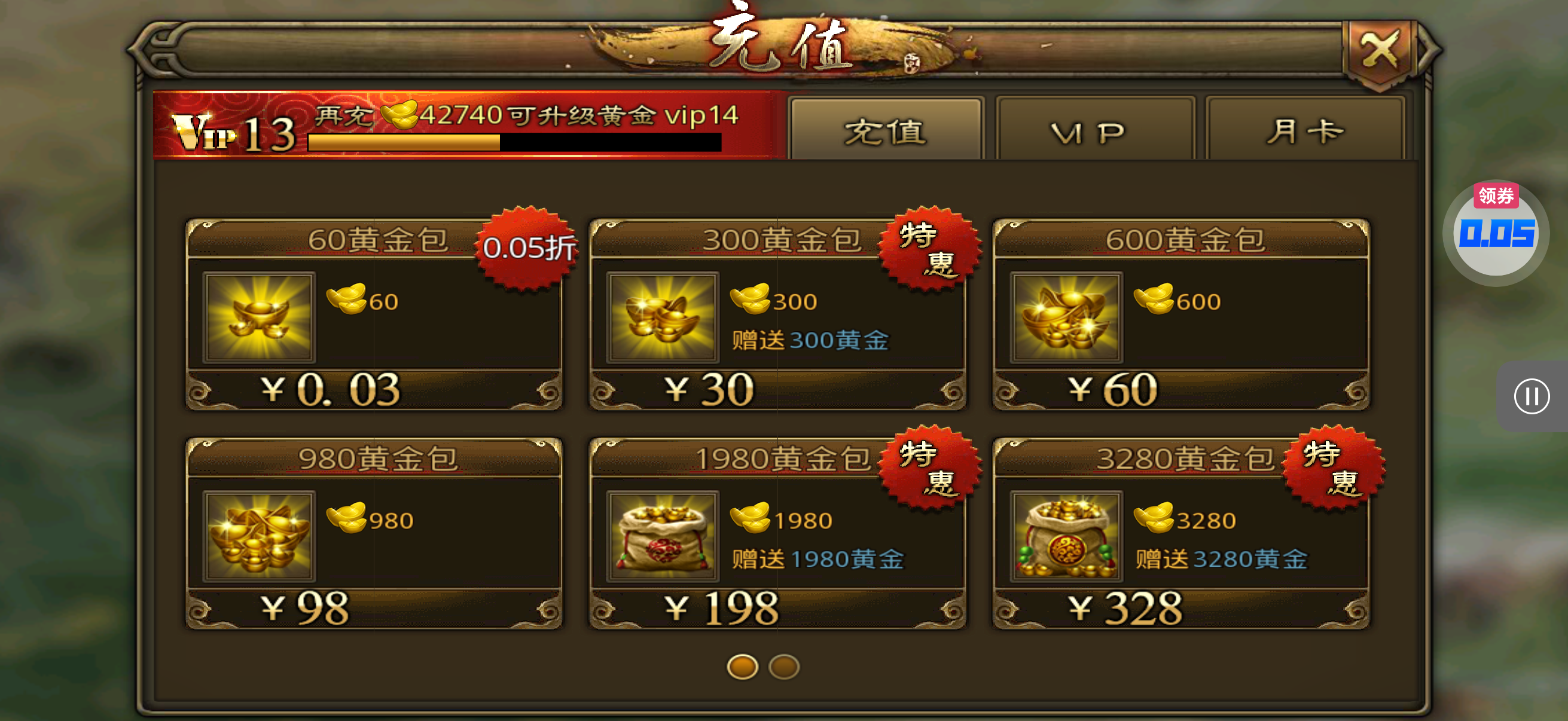Click the 3280 gold bag icon

[1066, 536]
